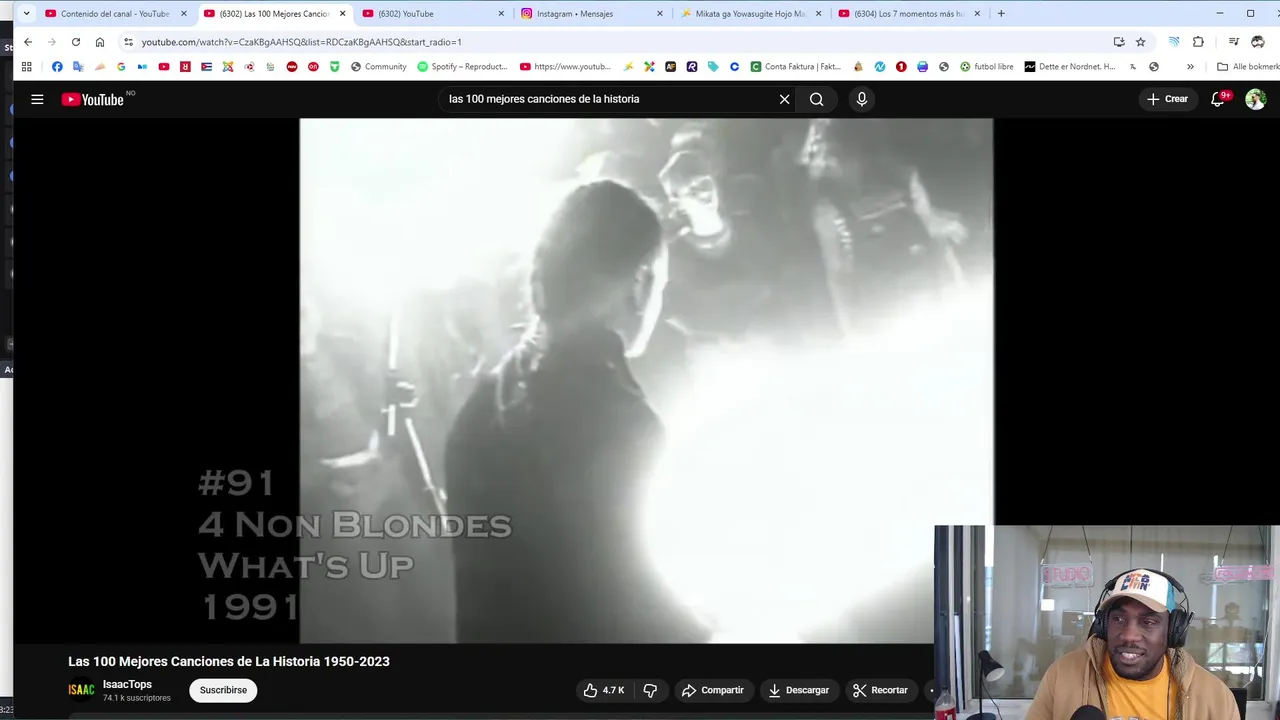Open the Dette er Nordnet bookmark
Screen dimensions: 1280x720
1069,67
